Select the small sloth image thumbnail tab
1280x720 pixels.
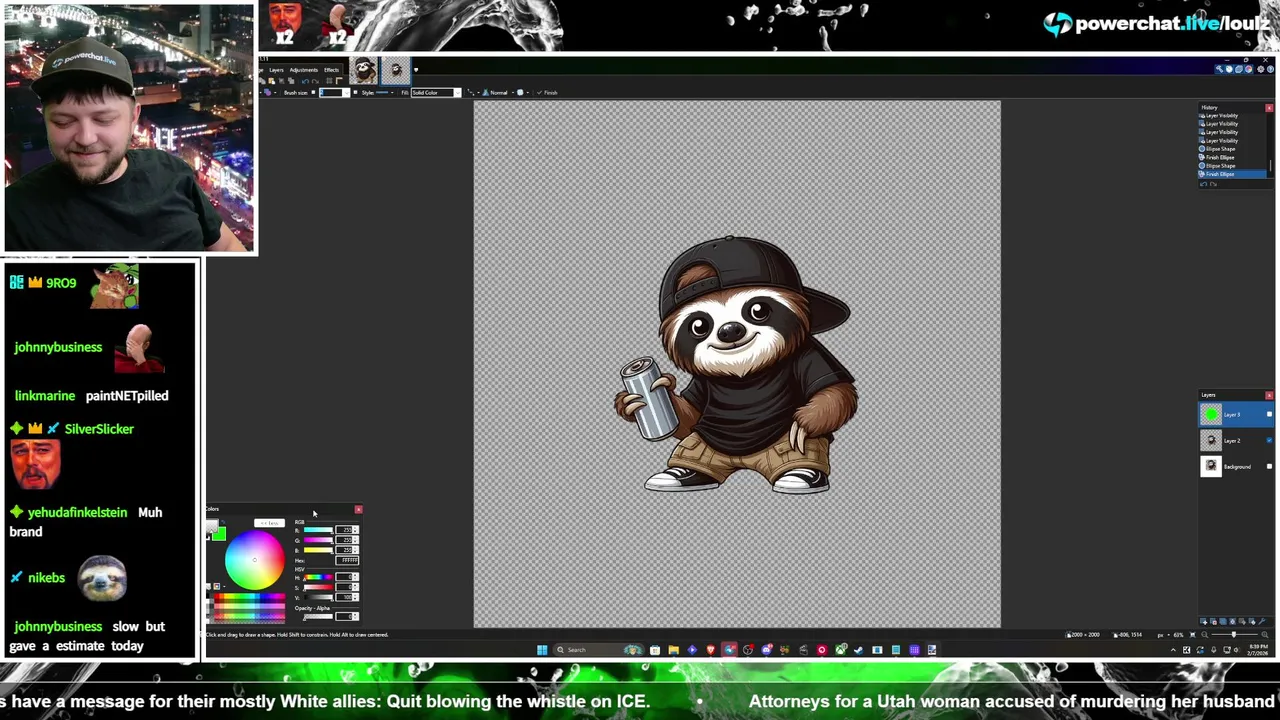[396, 70]
